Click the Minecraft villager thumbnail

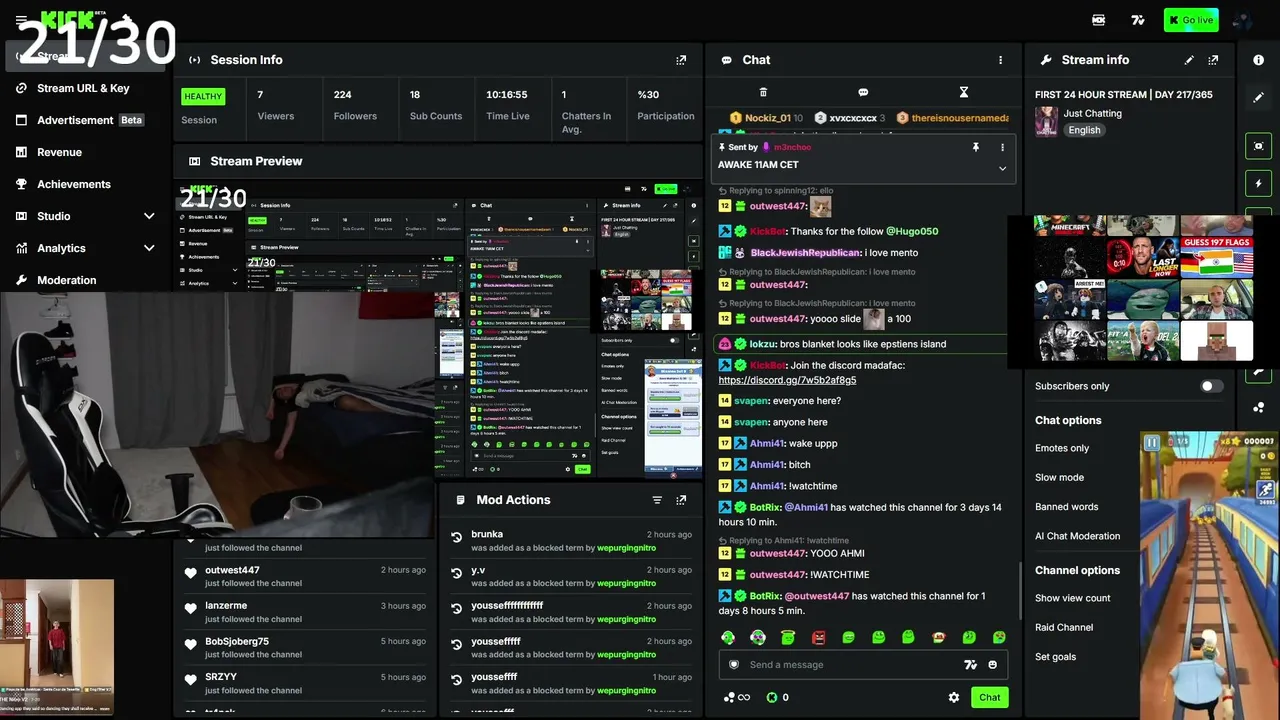pyautogui.click(x=1217, y=340)
